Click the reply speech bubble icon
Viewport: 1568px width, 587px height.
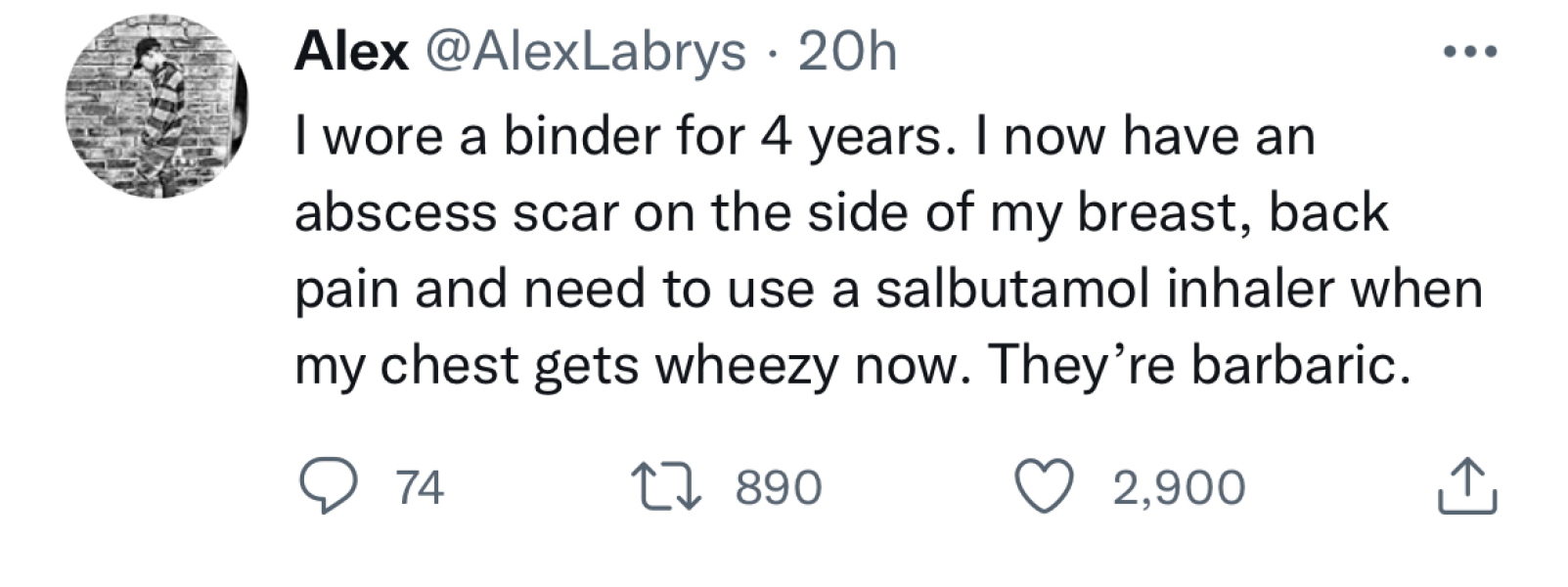327,487
